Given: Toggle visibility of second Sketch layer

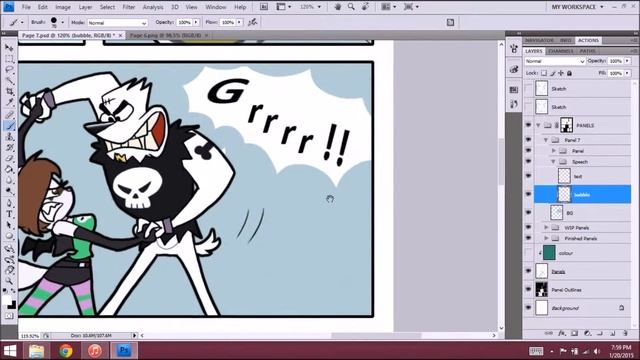Looking at the screenshot, I should coord(529,107).
